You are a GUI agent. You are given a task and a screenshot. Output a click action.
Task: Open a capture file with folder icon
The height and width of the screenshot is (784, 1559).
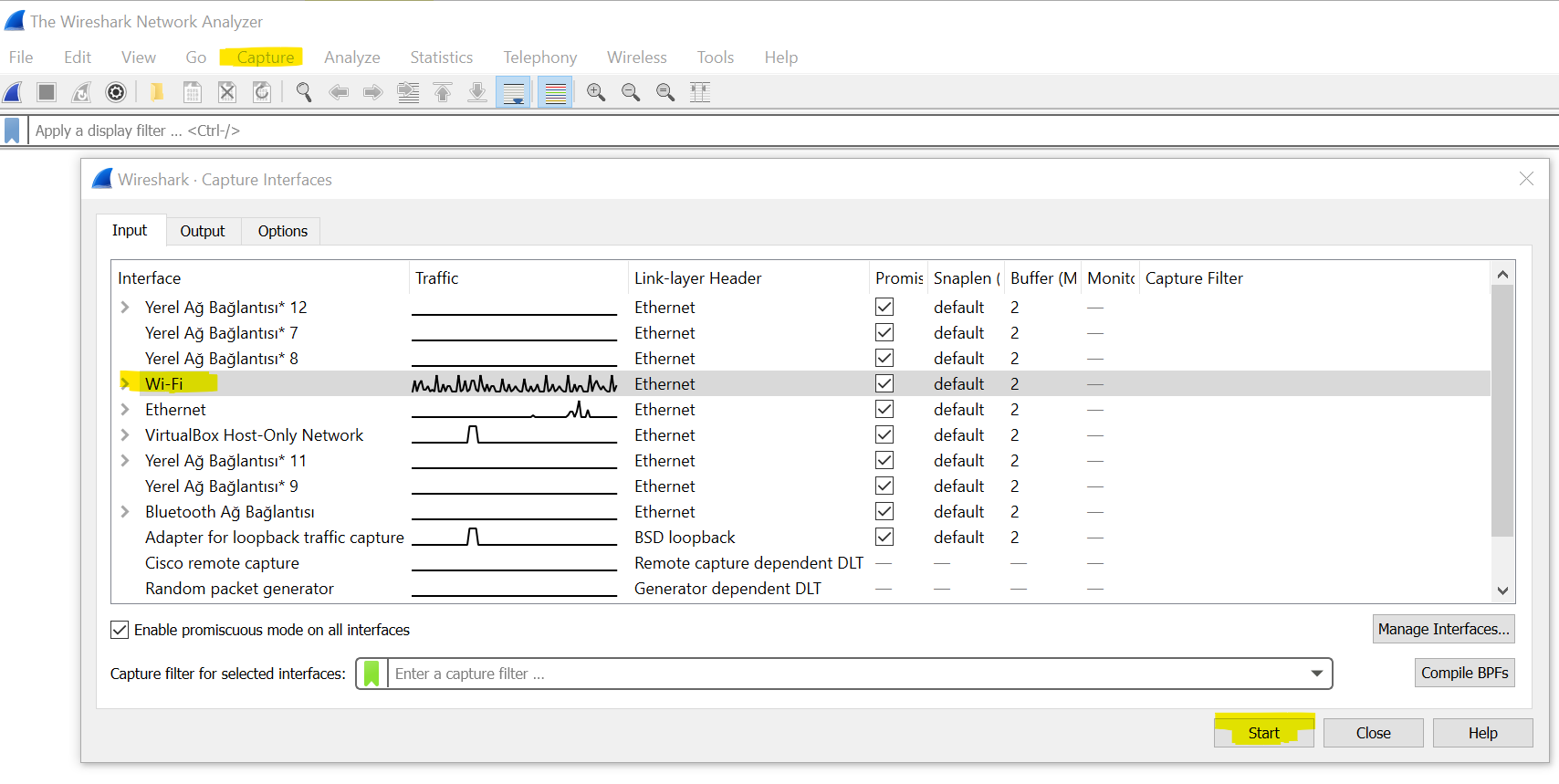157,92
